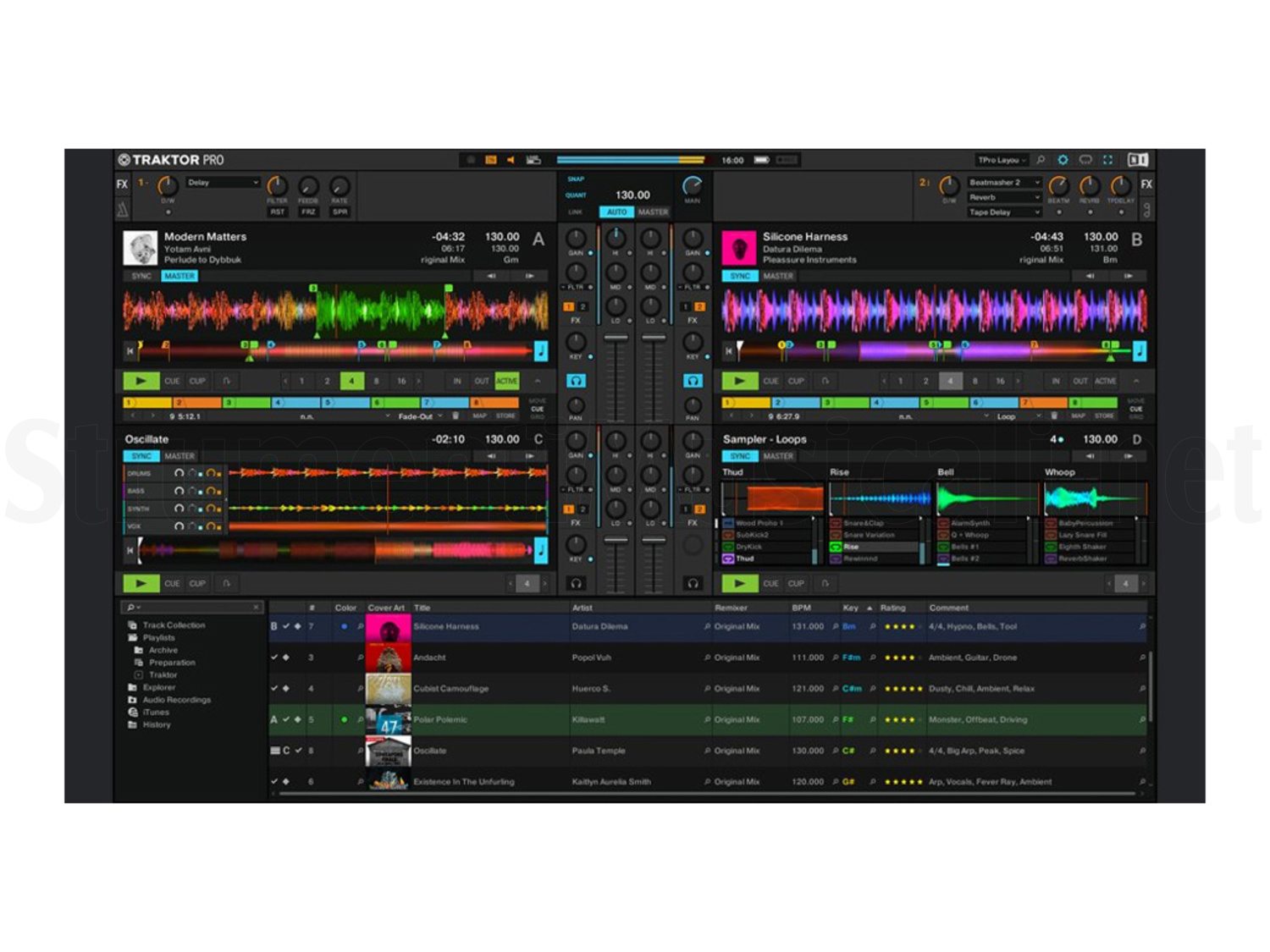Toggle headphone cue for Deck B channel
This screenshot has height=952, width=1270.
[x=693, y=381]
